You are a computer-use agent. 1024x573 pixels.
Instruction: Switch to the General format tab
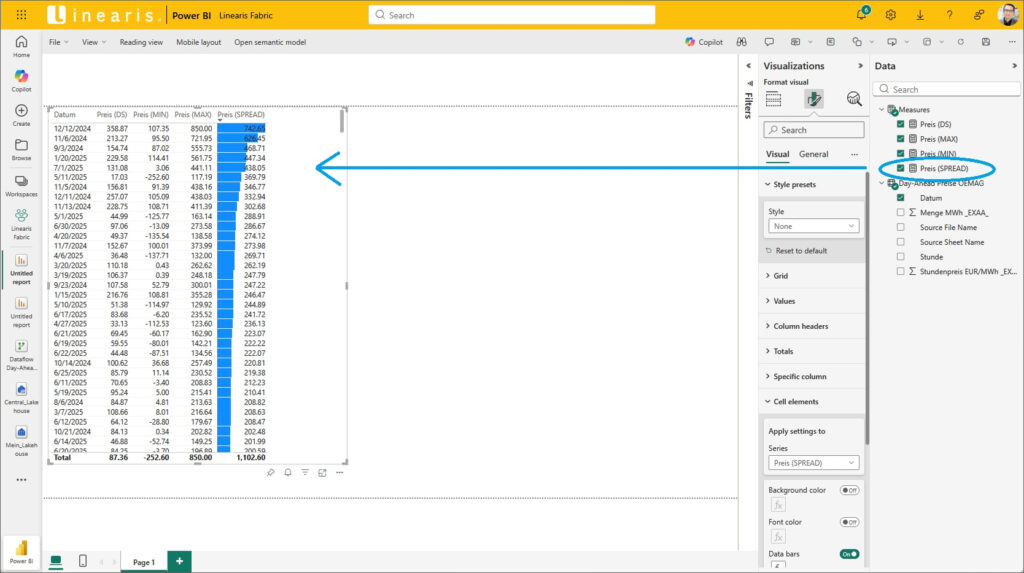tap(813, 155)
